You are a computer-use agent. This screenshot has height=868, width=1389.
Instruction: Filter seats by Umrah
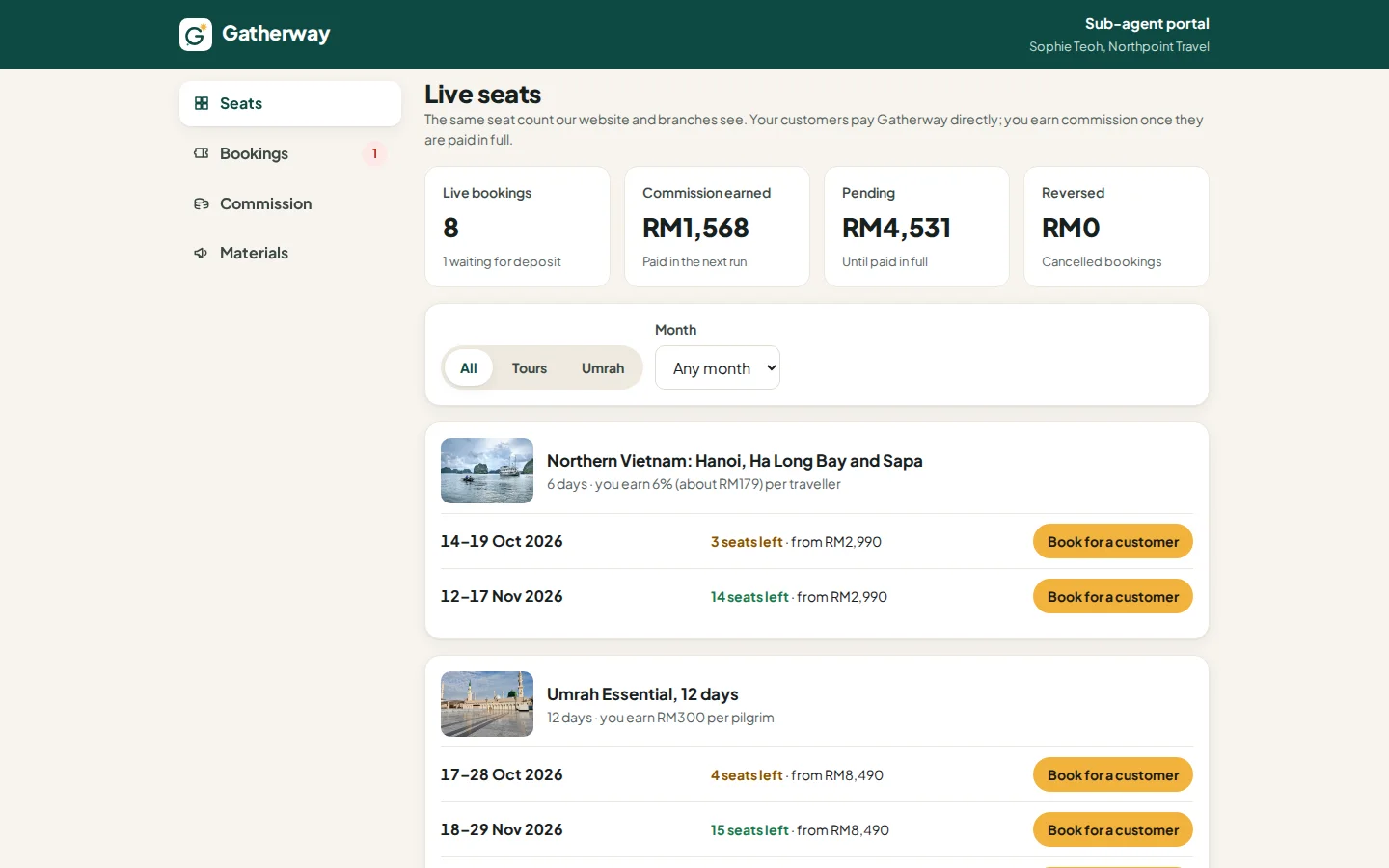(x=603, y=367)
